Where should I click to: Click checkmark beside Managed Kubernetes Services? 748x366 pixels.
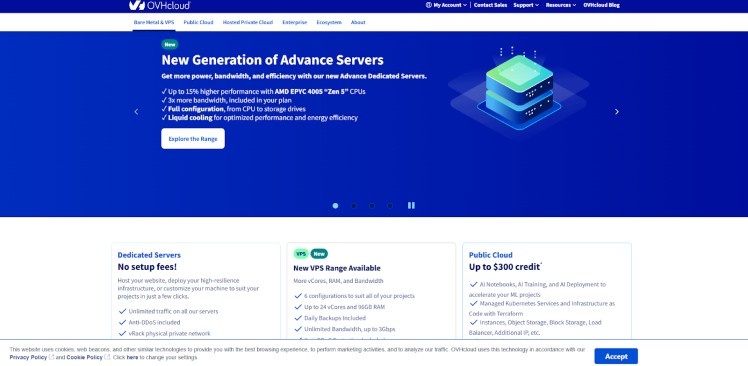coord(474,303)
